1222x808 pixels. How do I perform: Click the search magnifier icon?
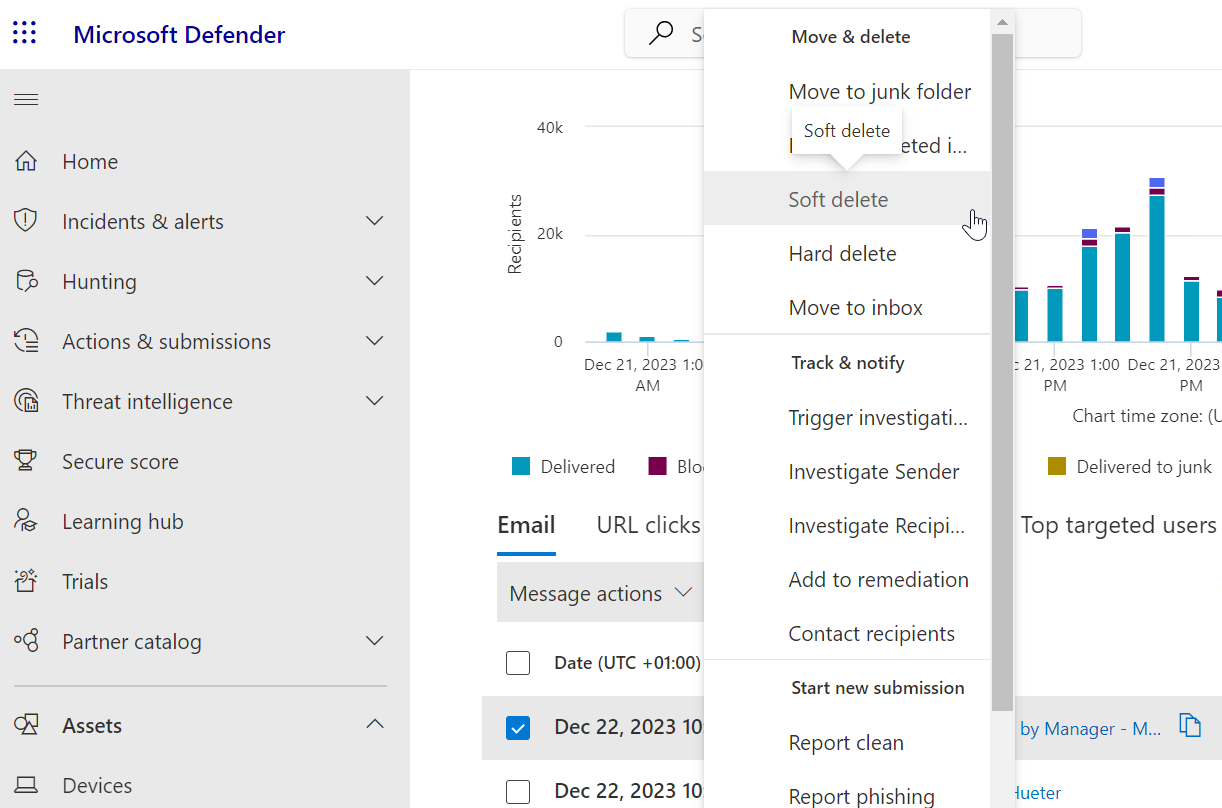661,34
